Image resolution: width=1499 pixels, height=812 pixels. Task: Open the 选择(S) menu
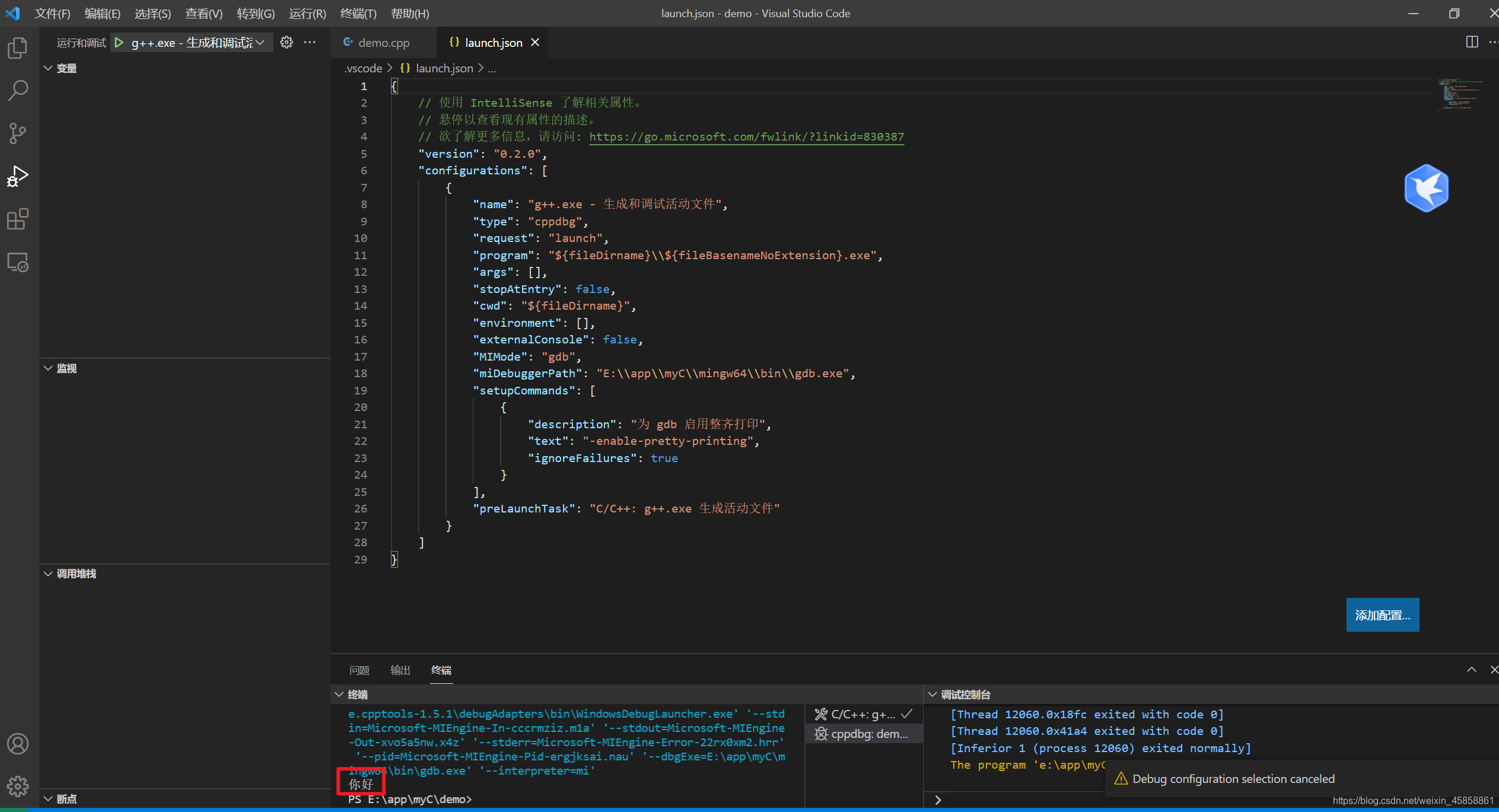[x=152, y=13]
